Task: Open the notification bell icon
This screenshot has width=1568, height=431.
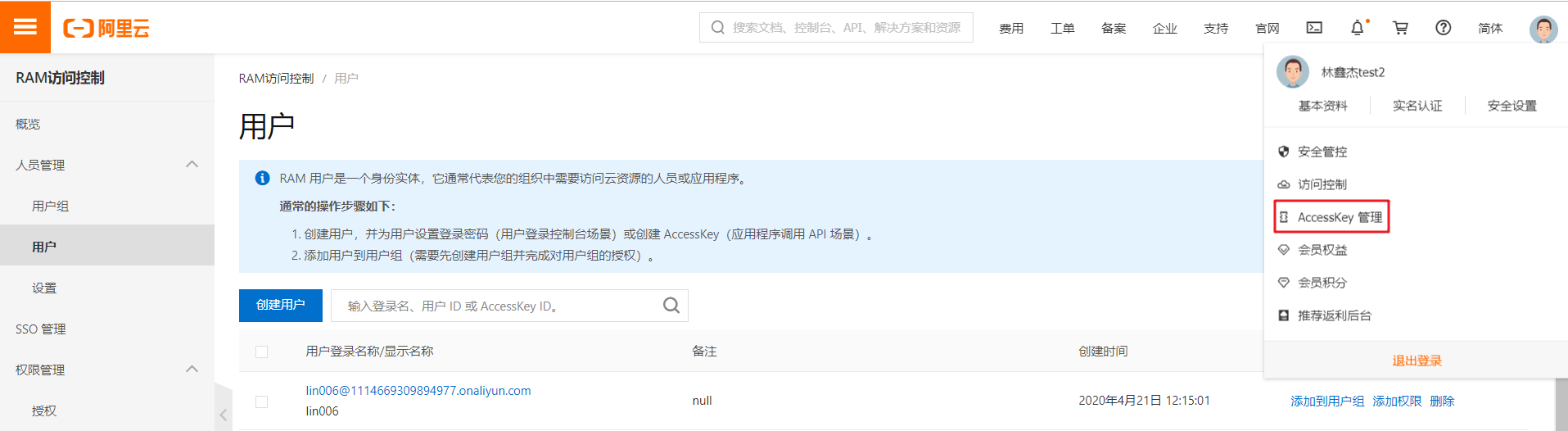Action: (1357, 28)
